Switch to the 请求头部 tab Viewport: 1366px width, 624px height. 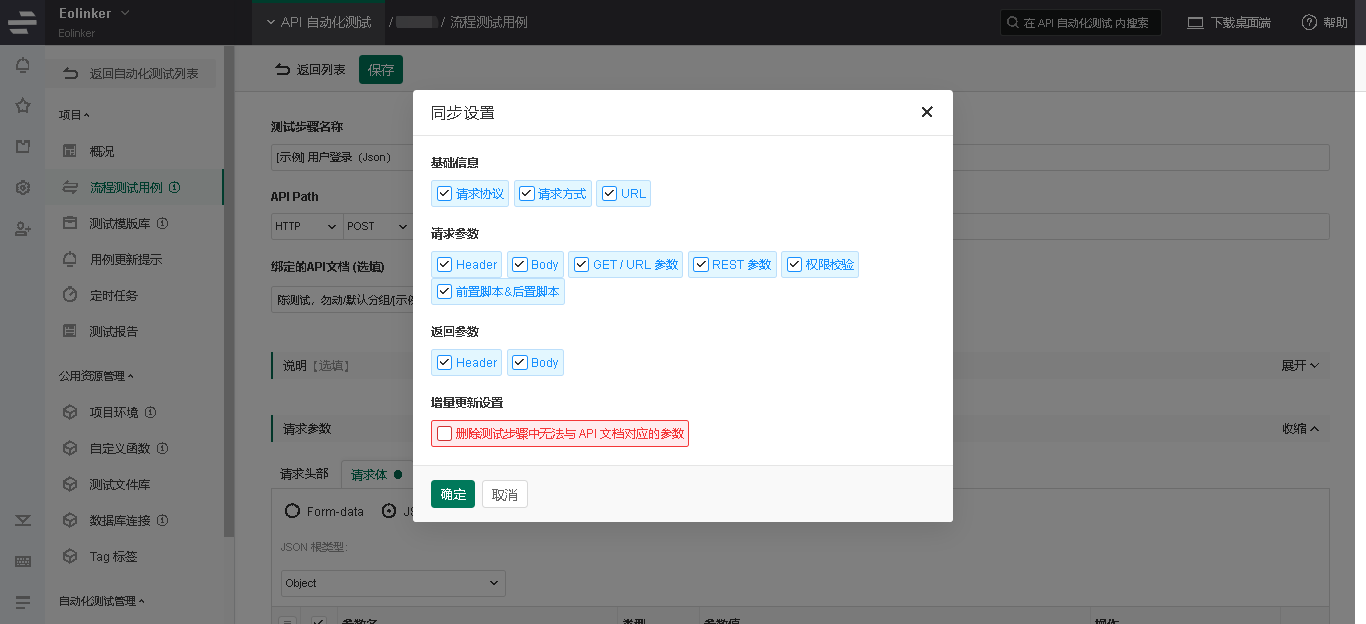click(x=304, y=474)
